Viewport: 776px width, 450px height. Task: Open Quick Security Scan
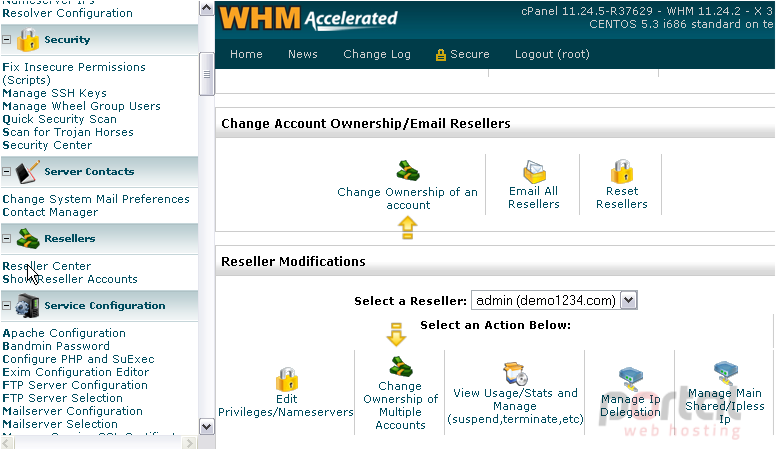(x=59, y=119)
